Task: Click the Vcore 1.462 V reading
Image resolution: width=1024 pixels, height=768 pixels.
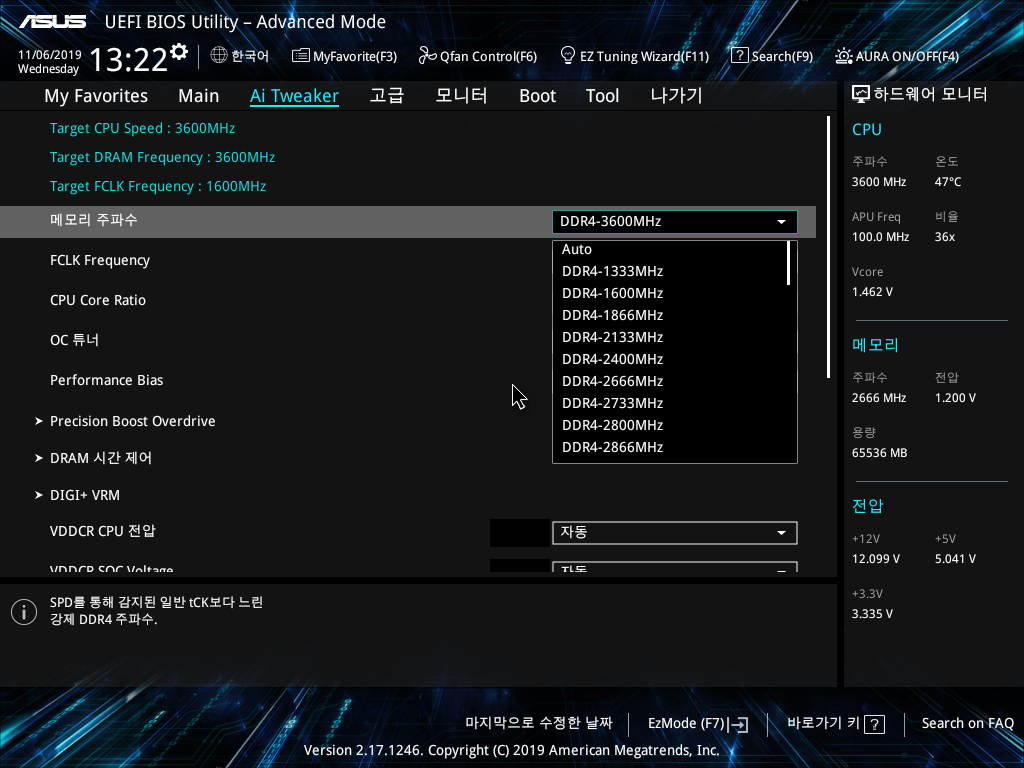Action: pos(872,292)
